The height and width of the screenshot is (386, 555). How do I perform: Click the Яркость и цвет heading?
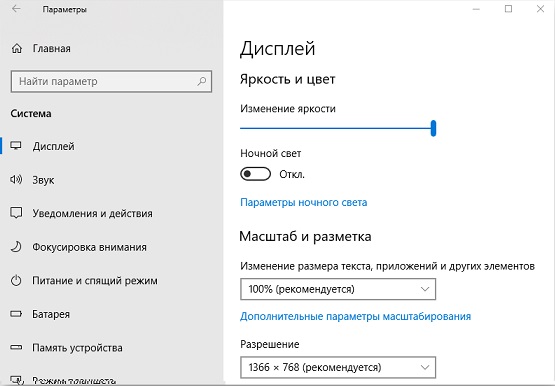click(x=287, y=79)
